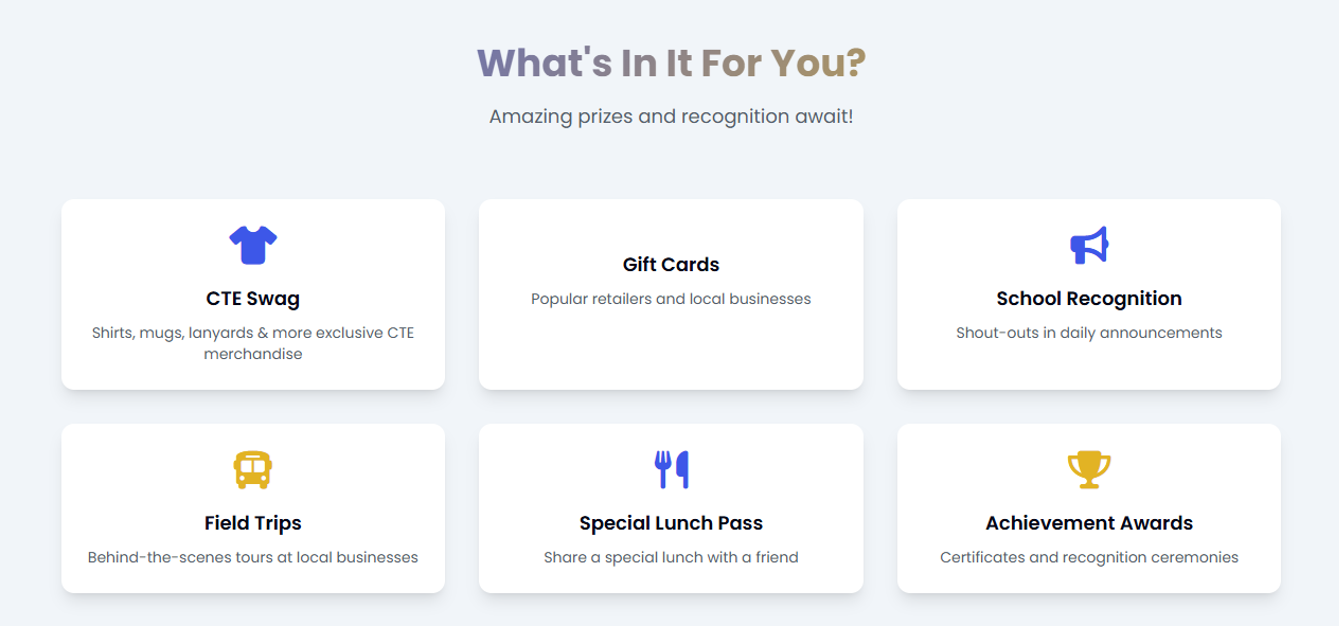Open the Special Lunch Pass heading

[x=671, y=523]
